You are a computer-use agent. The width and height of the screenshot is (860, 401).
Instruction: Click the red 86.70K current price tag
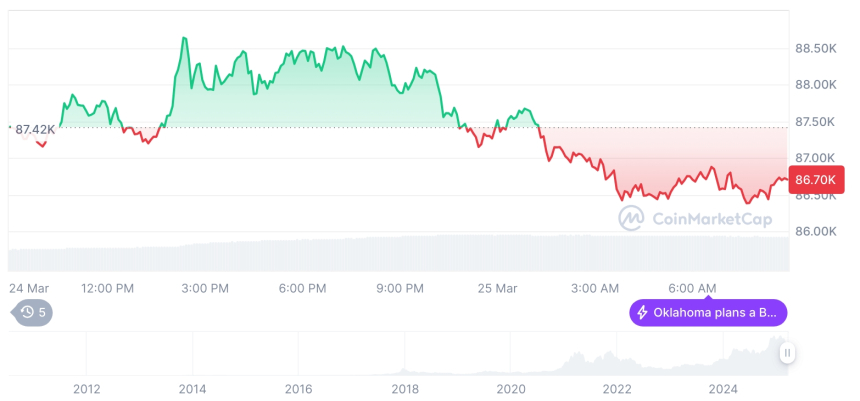817,180
